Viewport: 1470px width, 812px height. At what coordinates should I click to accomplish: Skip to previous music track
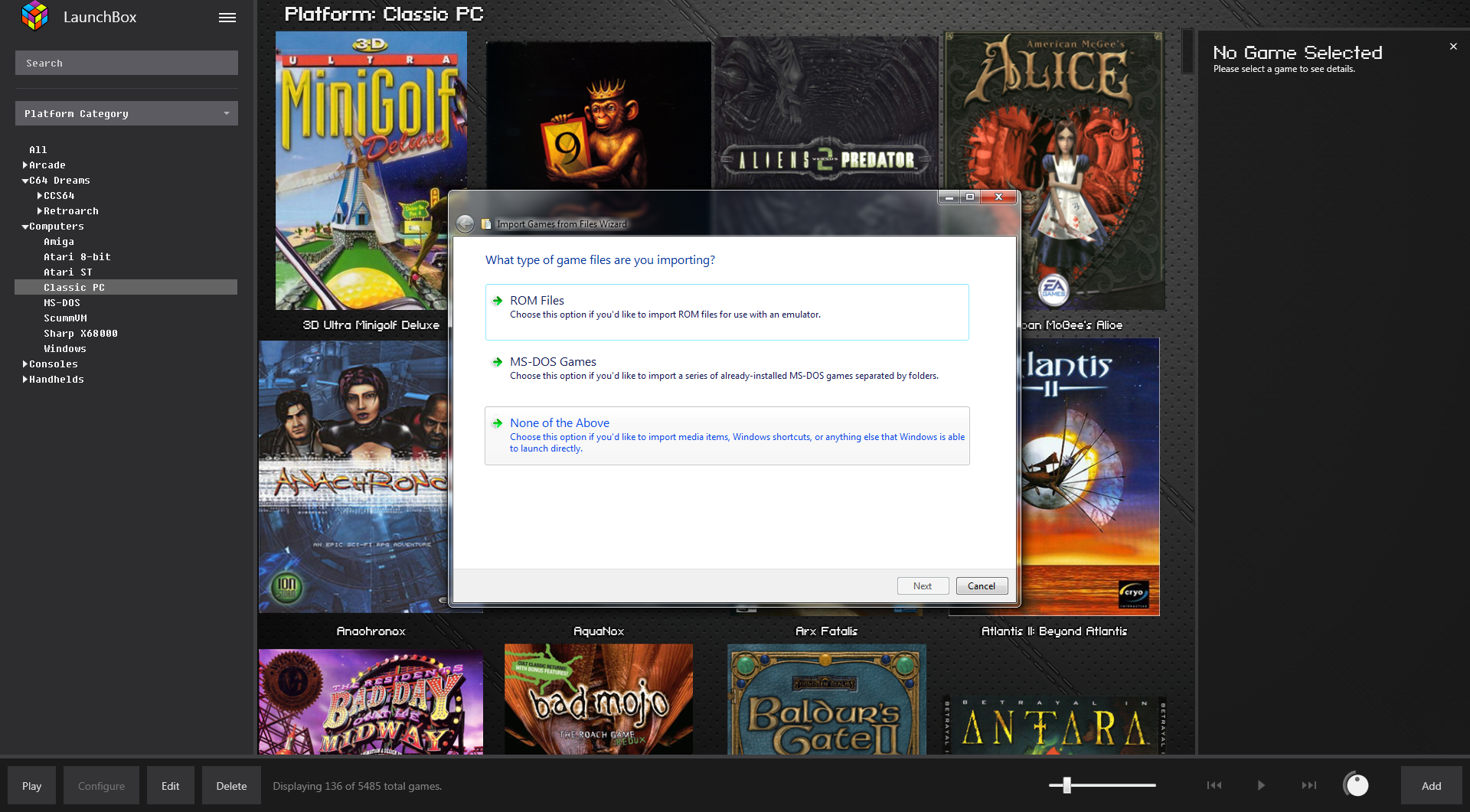[x=1214, y=785]
